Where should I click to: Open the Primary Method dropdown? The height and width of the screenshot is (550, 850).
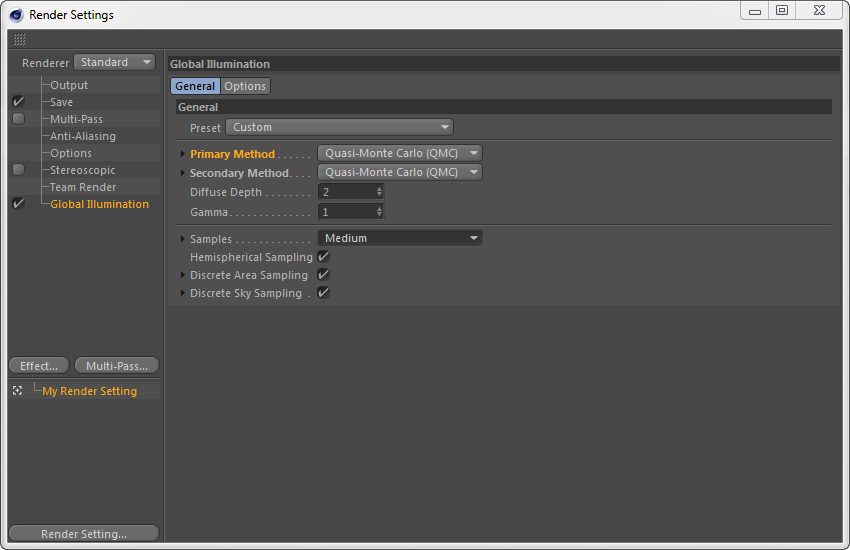399,154
